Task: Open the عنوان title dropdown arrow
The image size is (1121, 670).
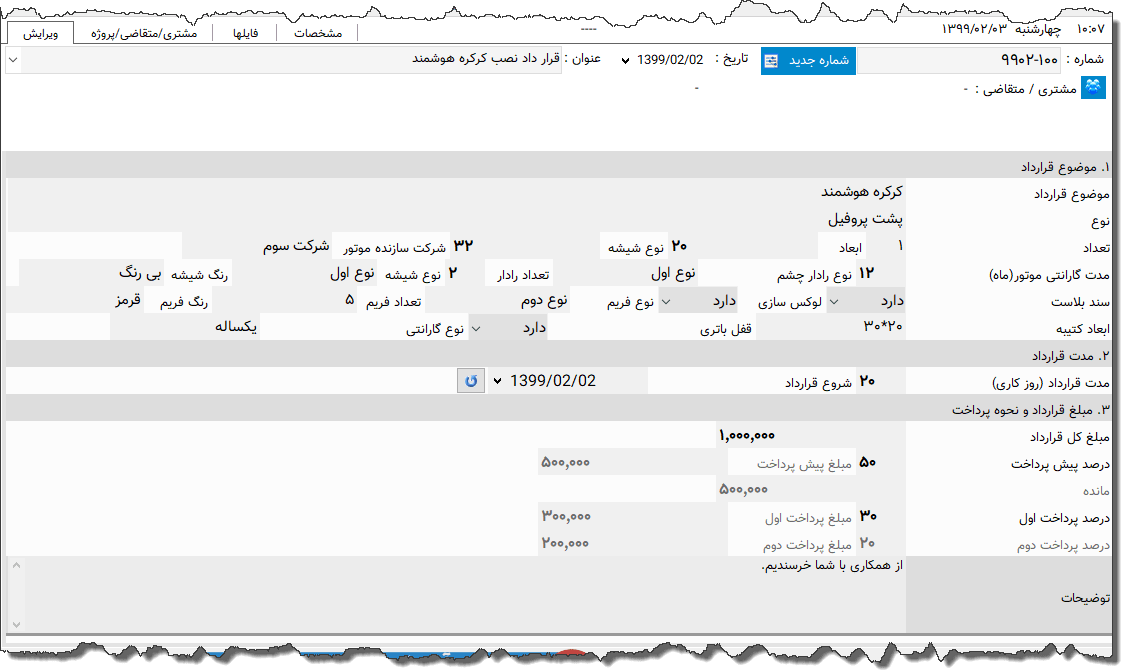Action: (13, 59)
